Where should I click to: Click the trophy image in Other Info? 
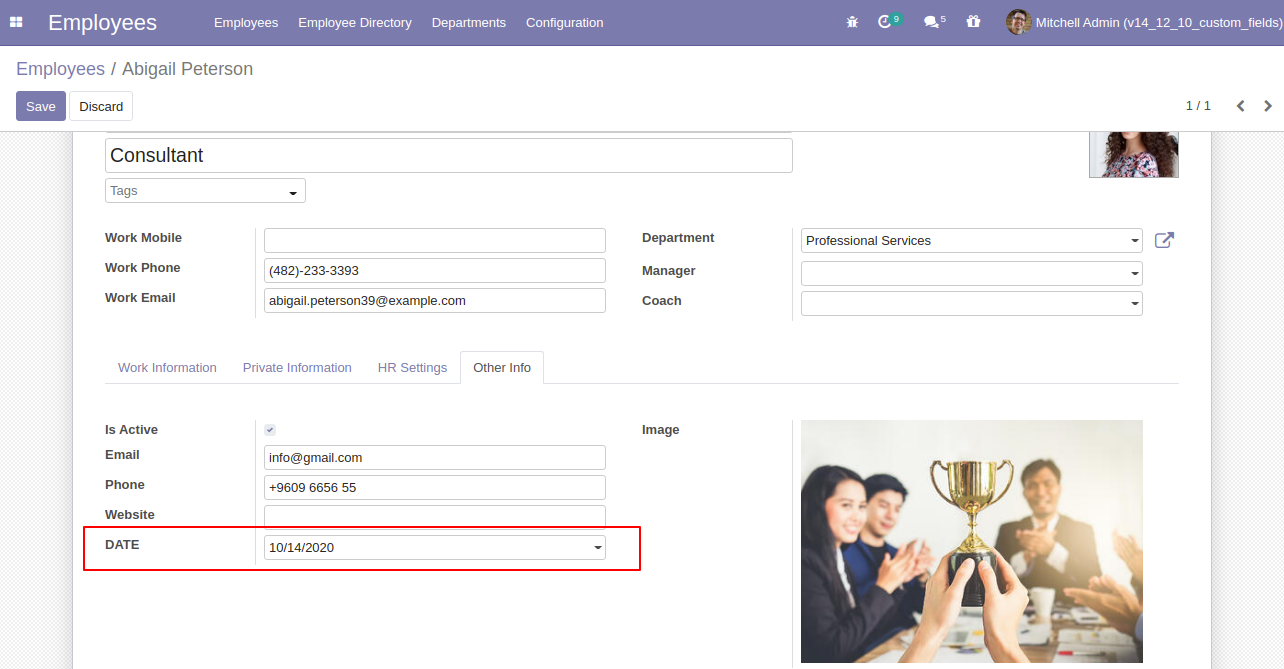(972, 541)
